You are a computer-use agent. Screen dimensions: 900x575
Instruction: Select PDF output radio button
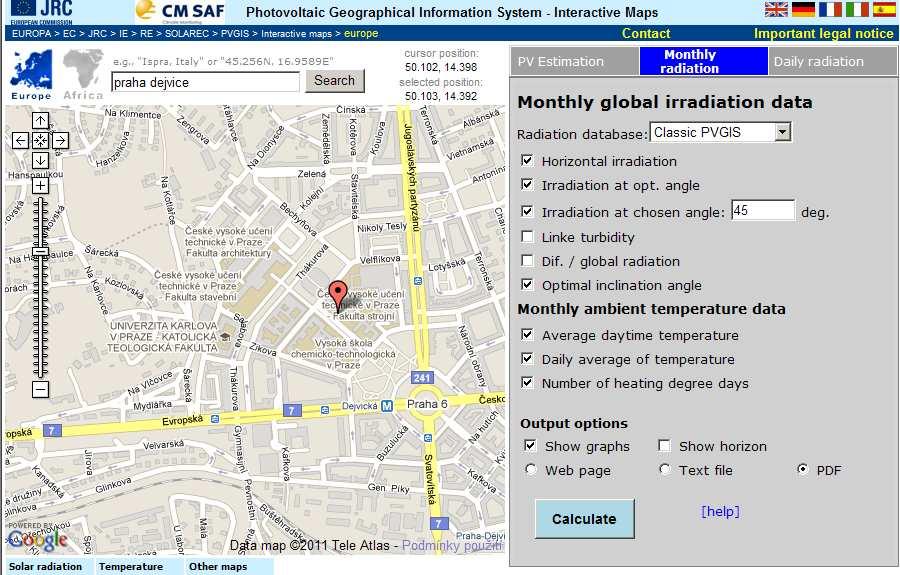tap(803, 469)
